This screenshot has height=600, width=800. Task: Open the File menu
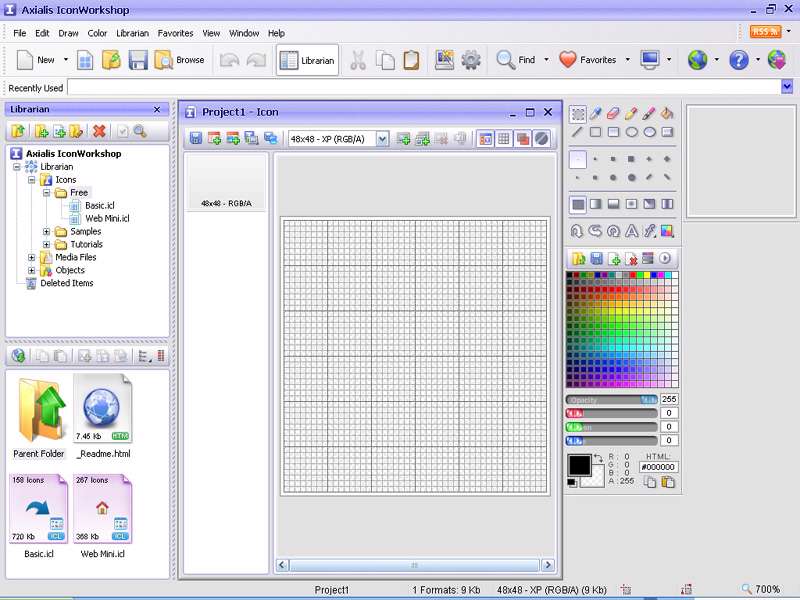[x=19, y=33]
